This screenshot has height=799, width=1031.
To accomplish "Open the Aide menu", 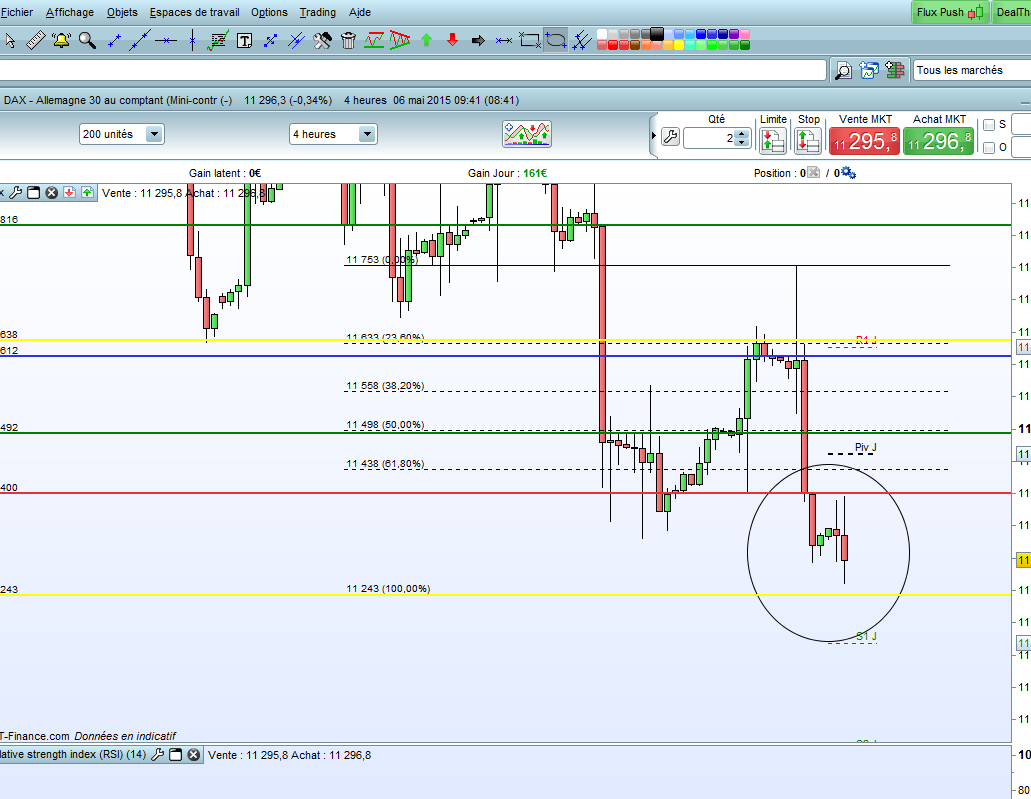I will (360, 12).
